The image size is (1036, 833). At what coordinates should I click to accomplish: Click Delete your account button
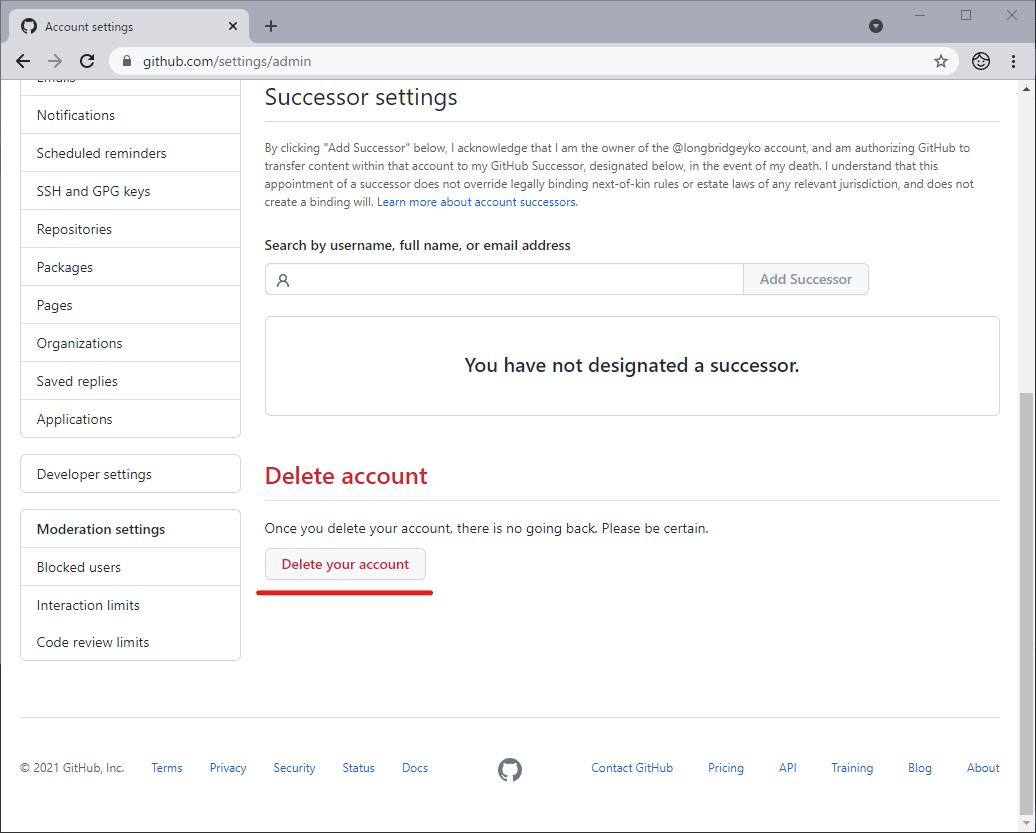(345, 564)
